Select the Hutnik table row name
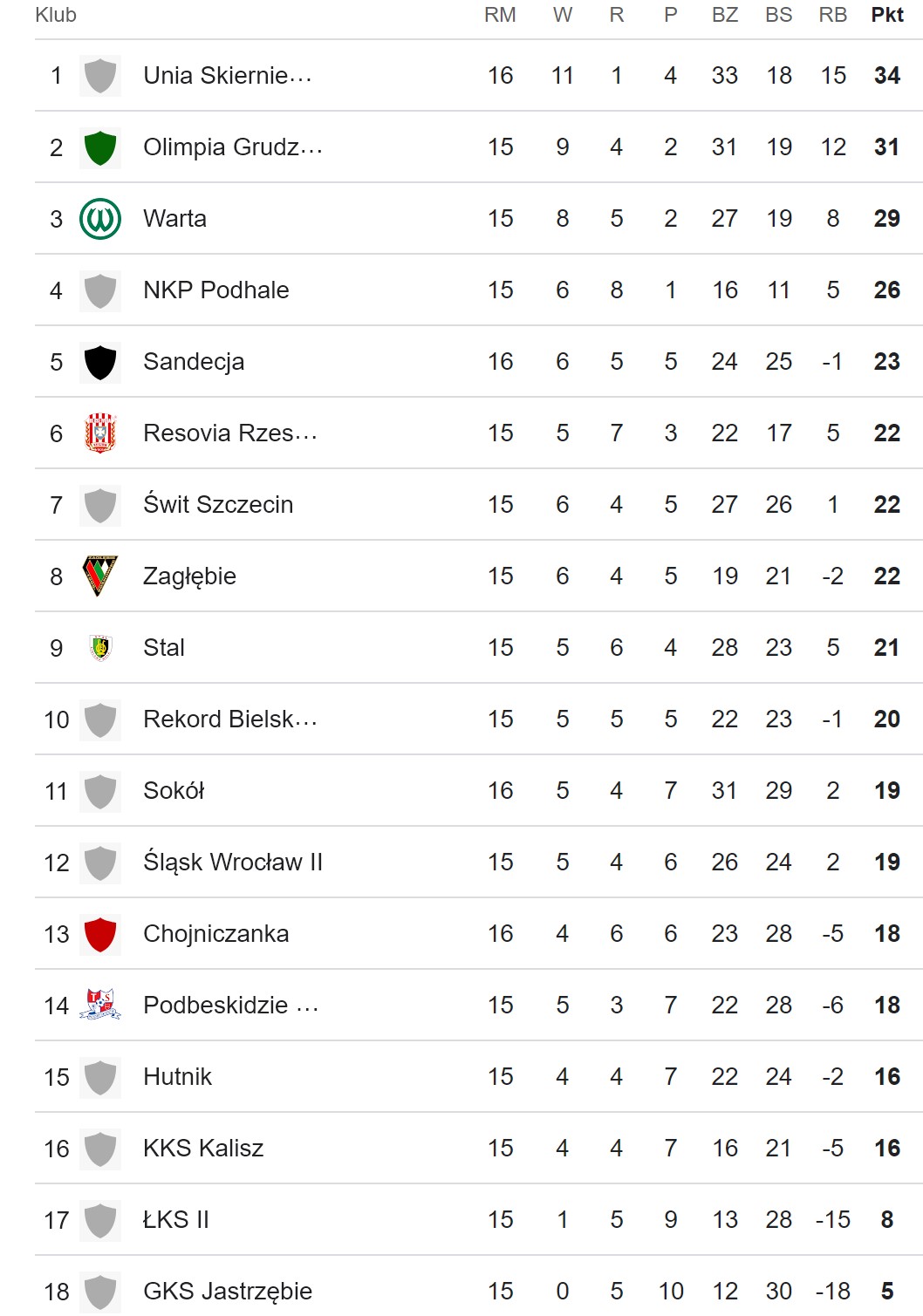This screenshot has height=1316, width=923. [x=178, y=1077]
